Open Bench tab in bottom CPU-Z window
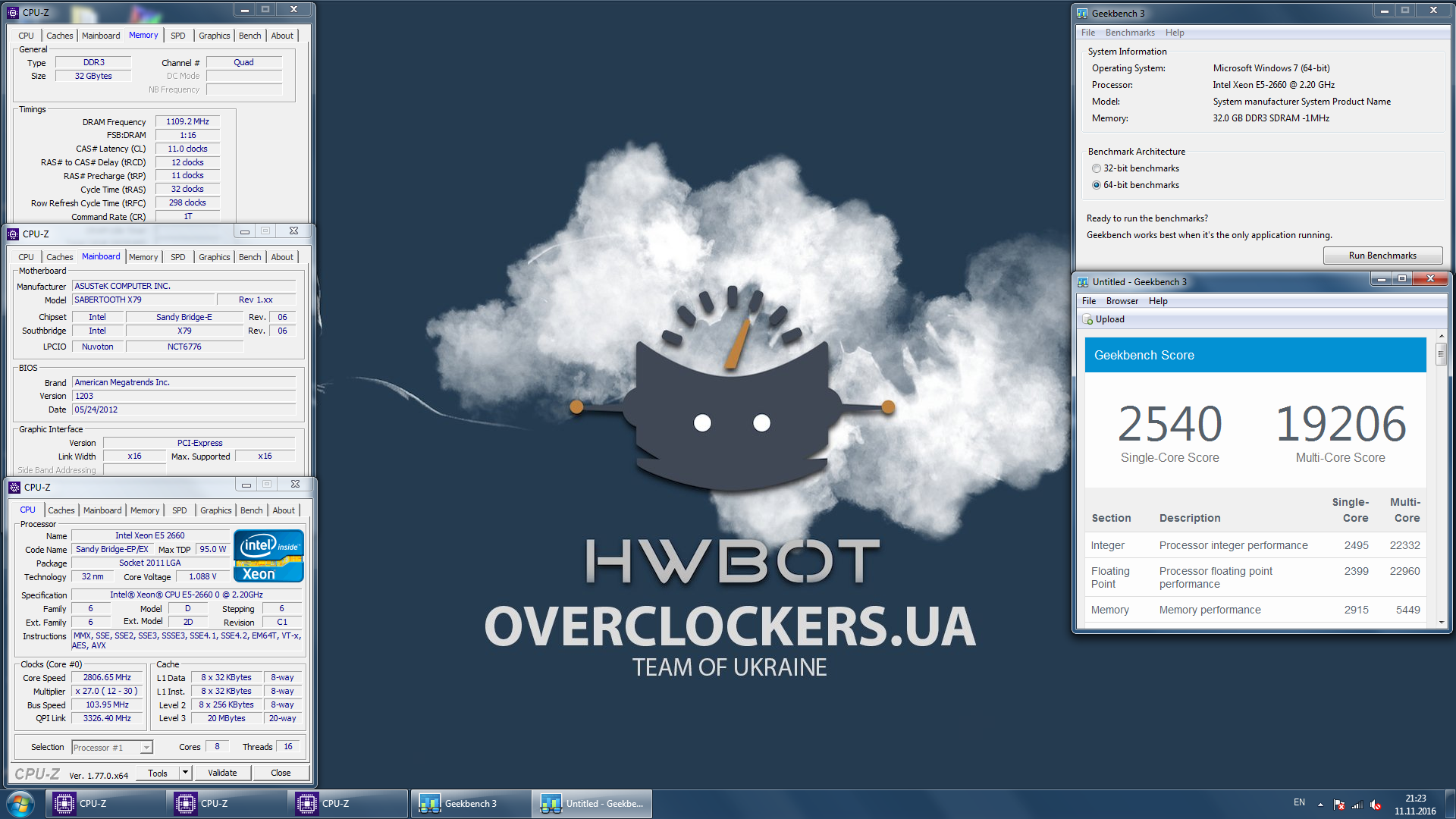Viewport: 1456px width, 819px height. click(252, 510)
